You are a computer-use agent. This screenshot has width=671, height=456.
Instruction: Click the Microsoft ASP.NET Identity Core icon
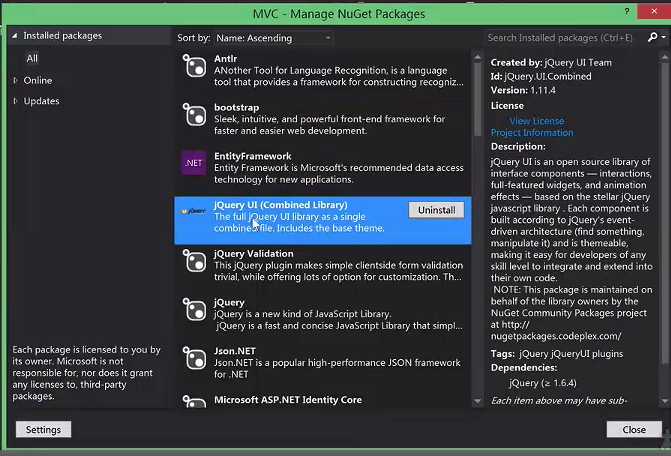(194, 402)
